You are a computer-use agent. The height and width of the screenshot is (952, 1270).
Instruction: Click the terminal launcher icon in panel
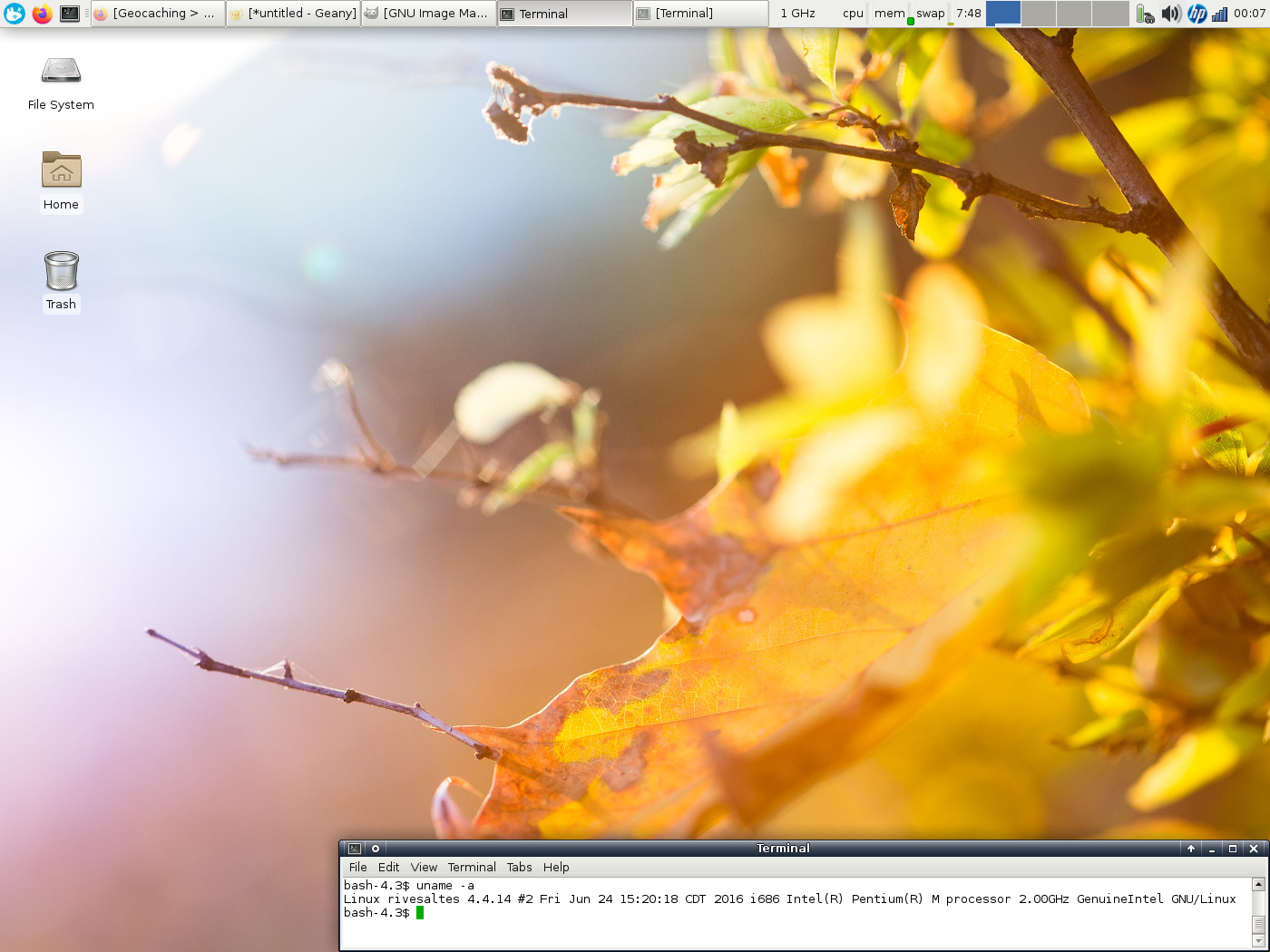pos(70,14)
